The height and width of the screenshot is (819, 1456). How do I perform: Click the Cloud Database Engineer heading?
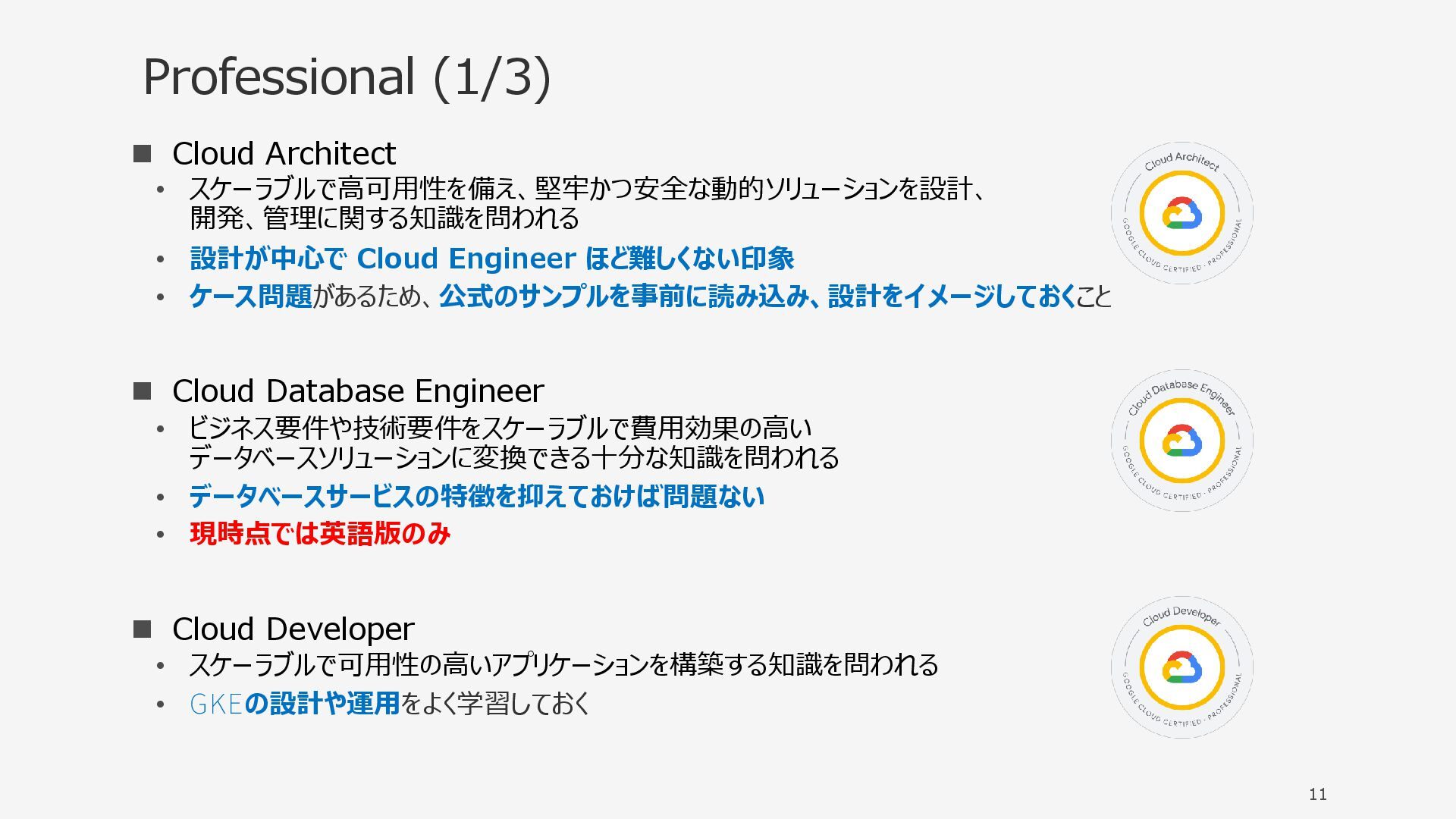pos(358,391)
